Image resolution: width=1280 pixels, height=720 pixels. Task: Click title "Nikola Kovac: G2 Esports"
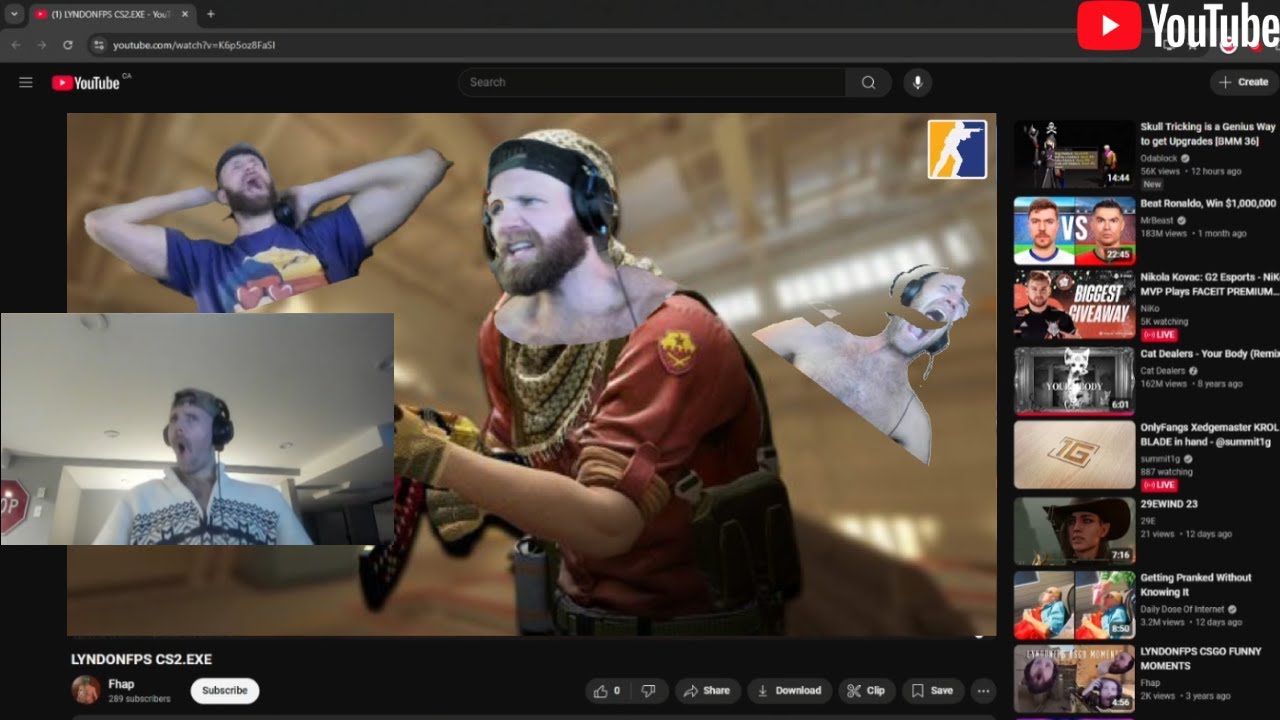1210,284
